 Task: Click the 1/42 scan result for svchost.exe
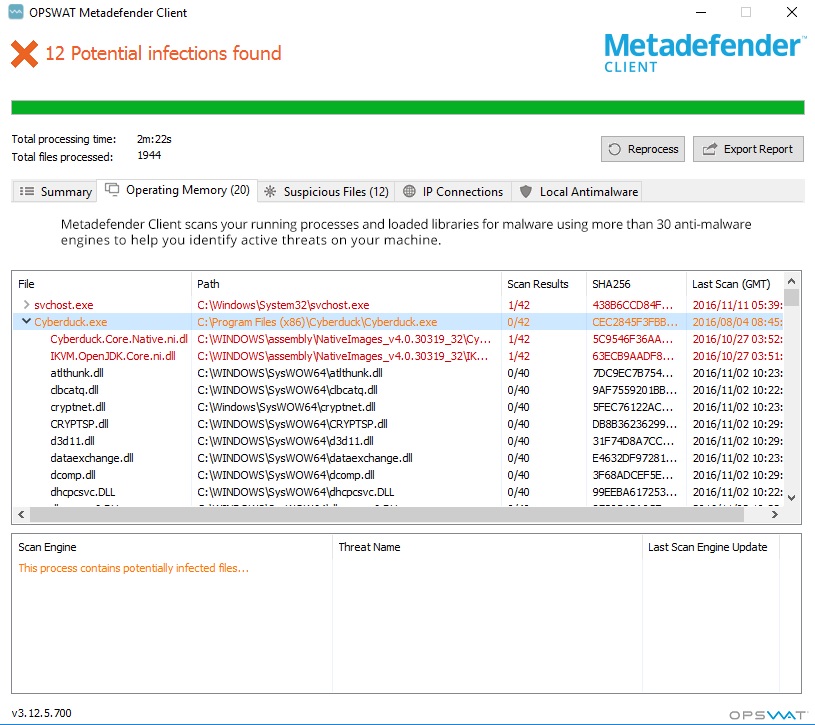[x=518, y=305]
